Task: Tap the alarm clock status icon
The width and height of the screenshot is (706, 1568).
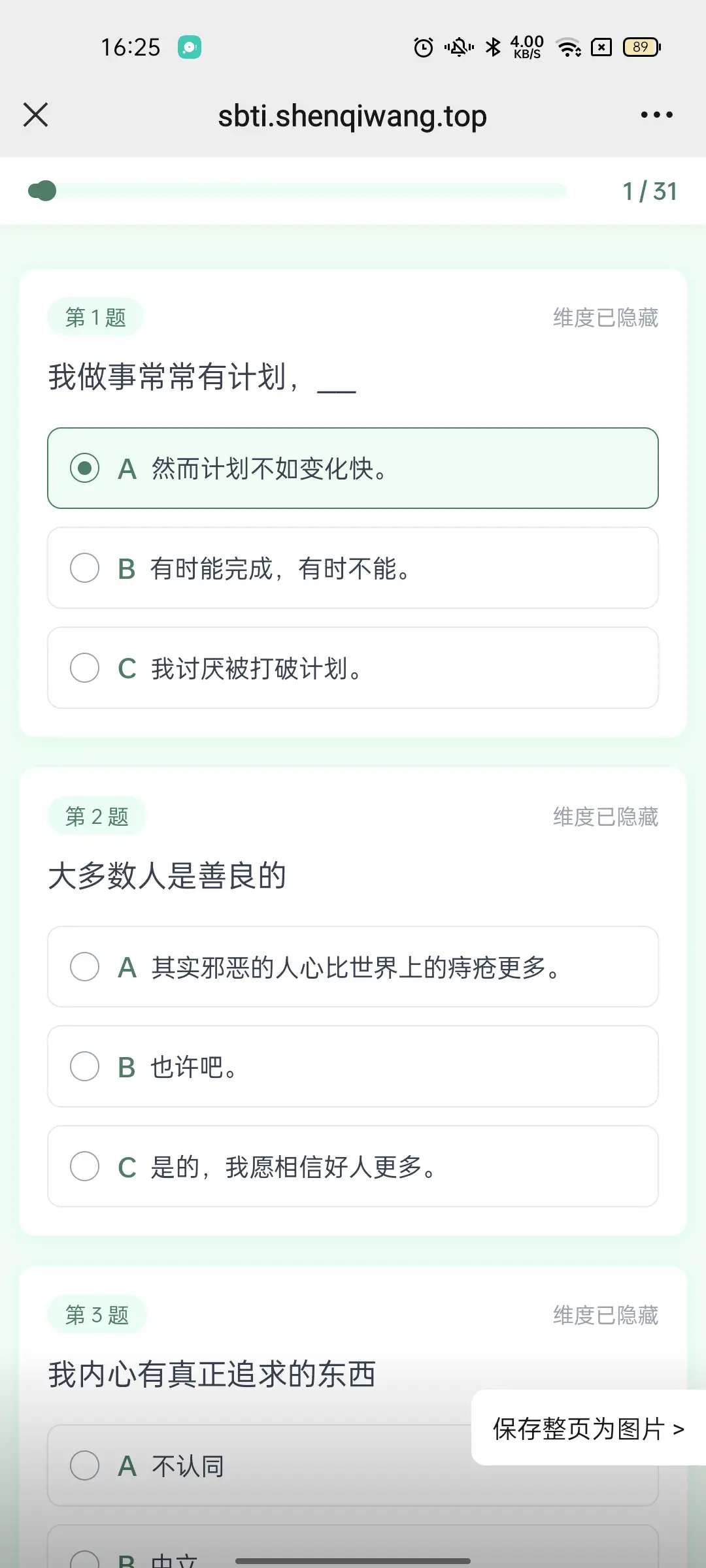Action: (424, 47)
